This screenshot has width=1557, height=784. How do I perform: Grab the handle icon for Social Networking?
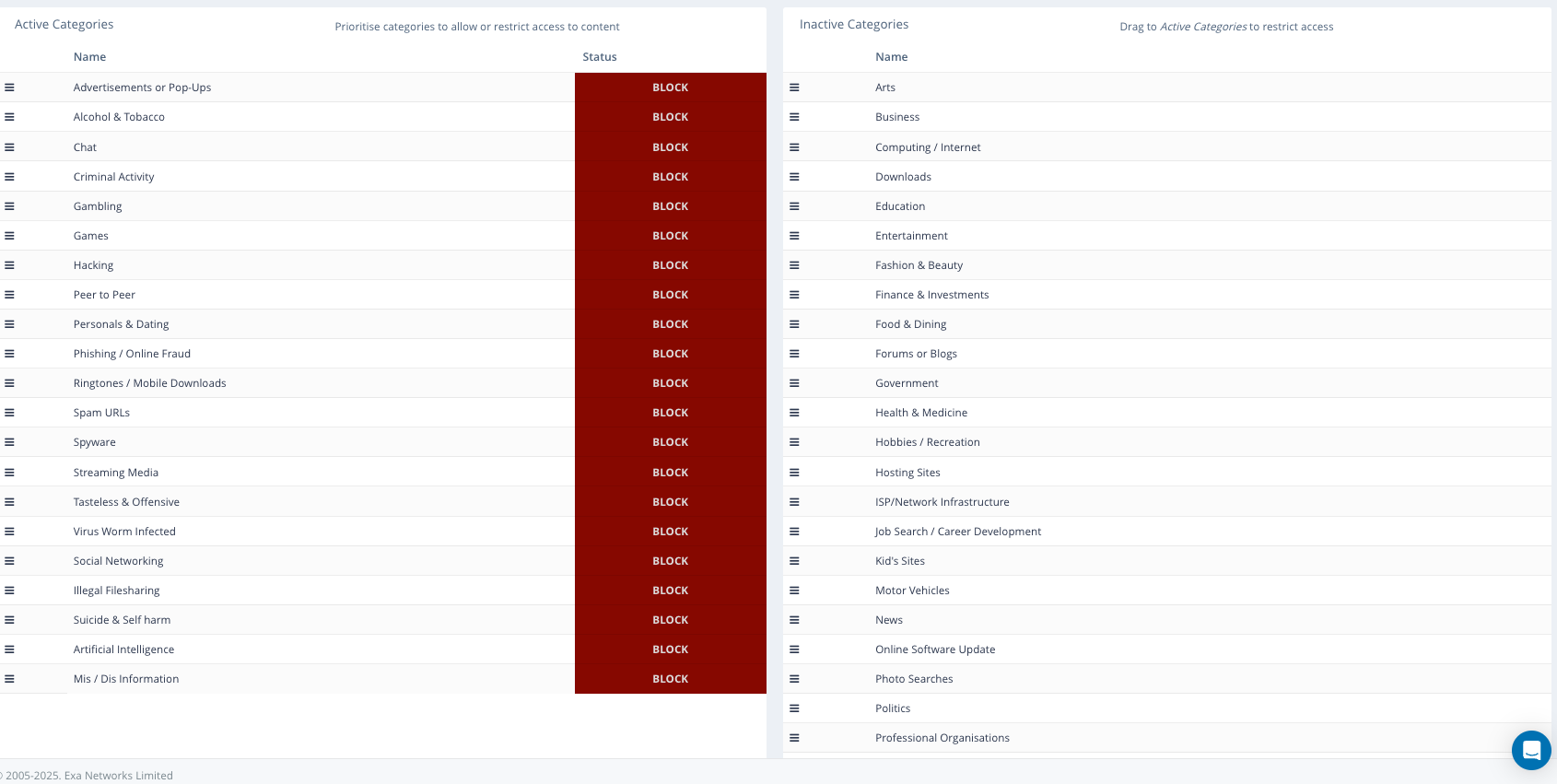coord(9,561)
